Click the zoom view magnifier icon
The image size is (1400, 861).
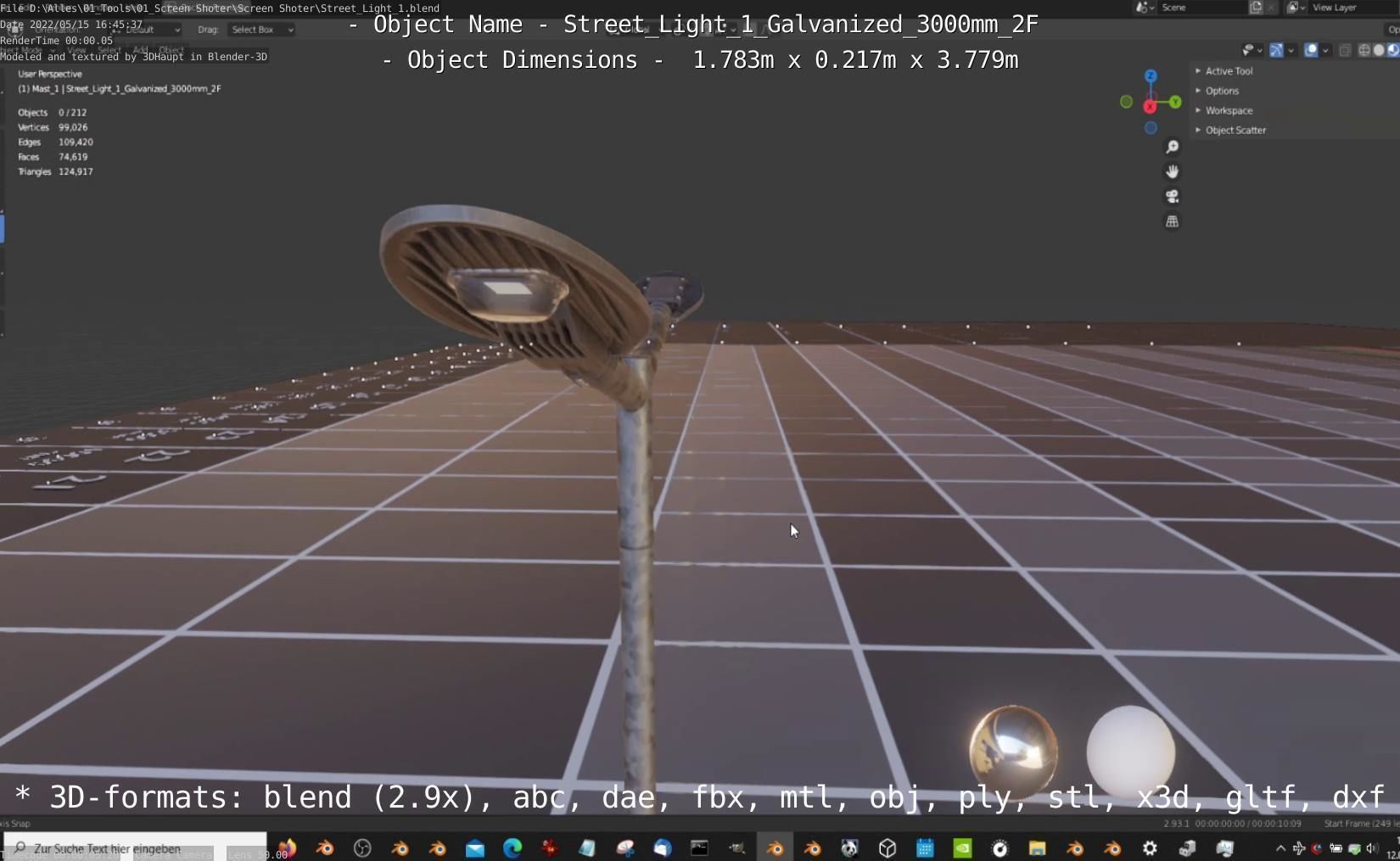tap(1172, 148)
